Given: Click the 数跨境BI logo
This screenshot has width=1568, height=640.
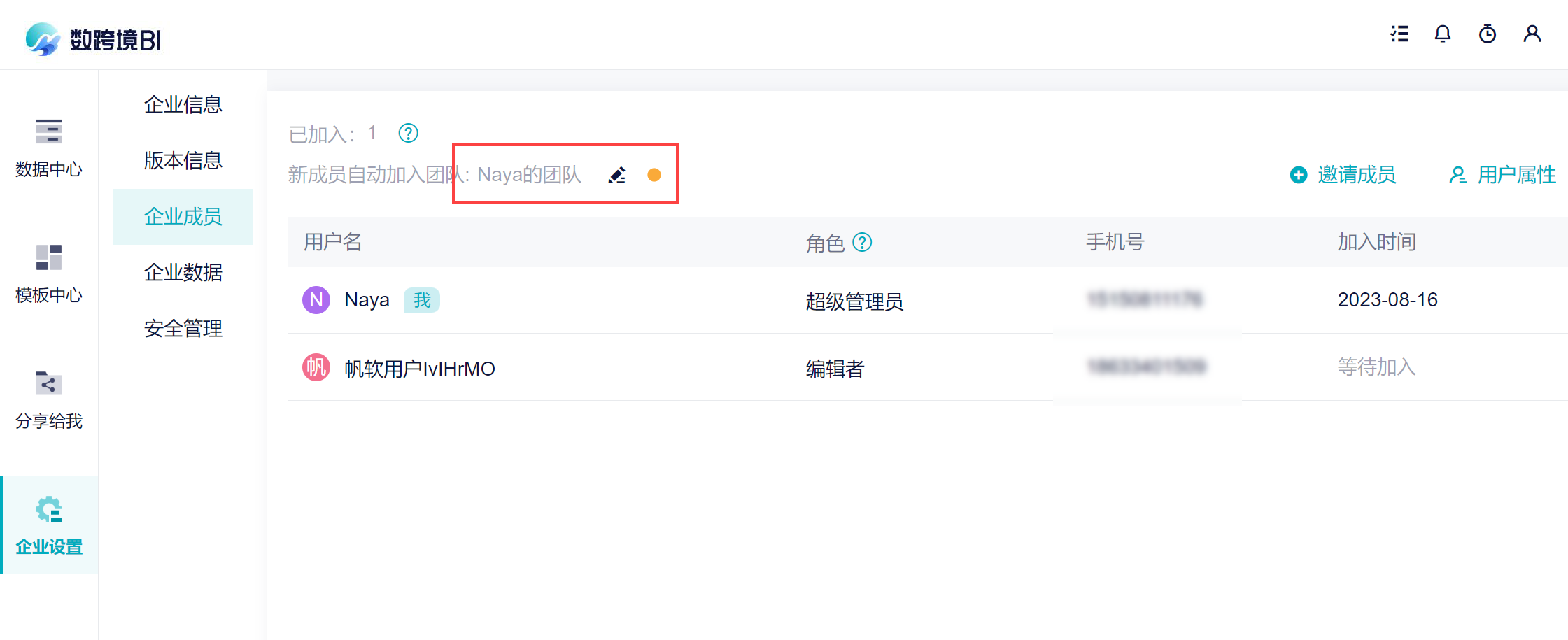Looking at the screenshot, I should [93, 39].
